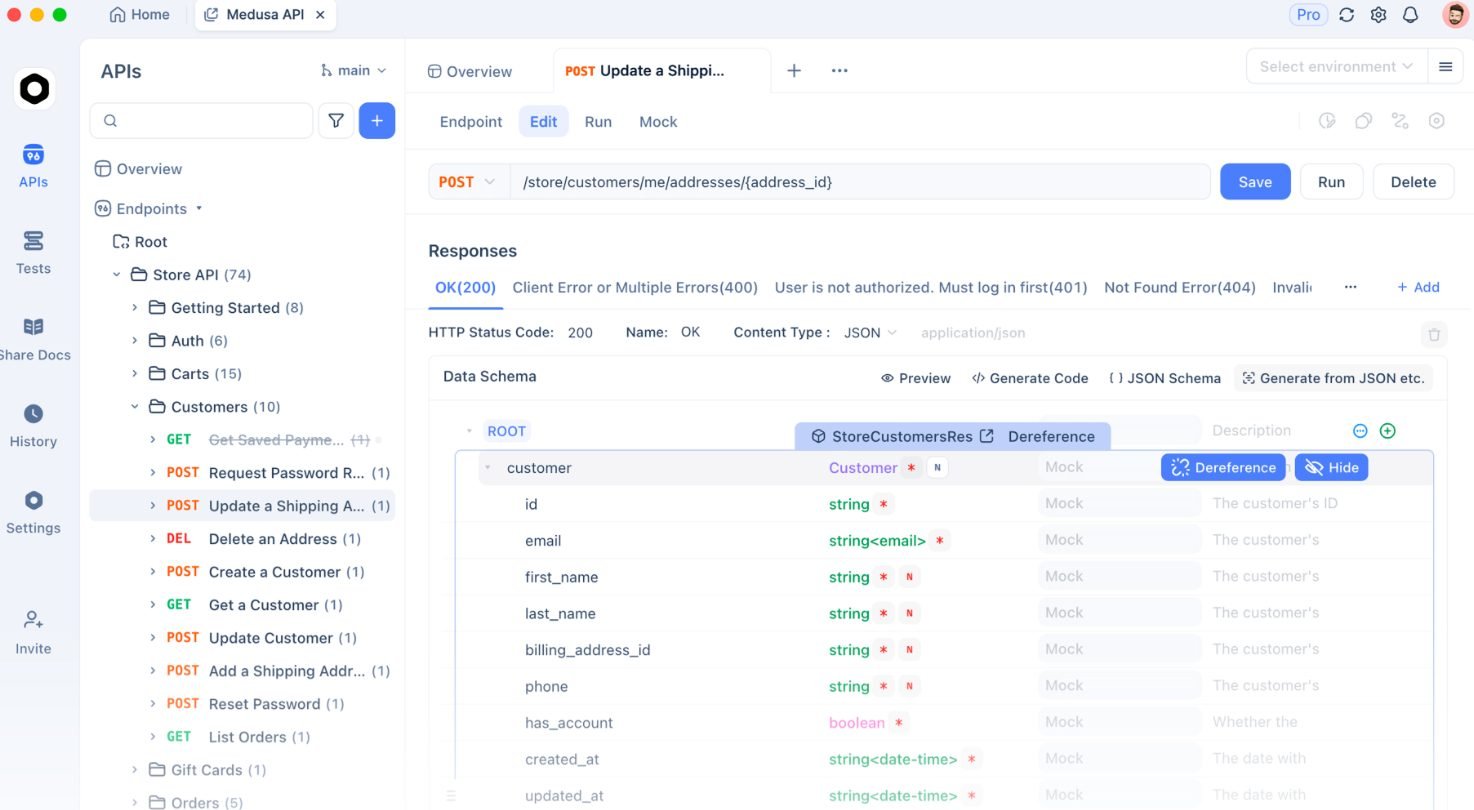Screen dimensions: 1474x810
Task: Switch to the Mock sub-tab
Action: tap(658, 122)
